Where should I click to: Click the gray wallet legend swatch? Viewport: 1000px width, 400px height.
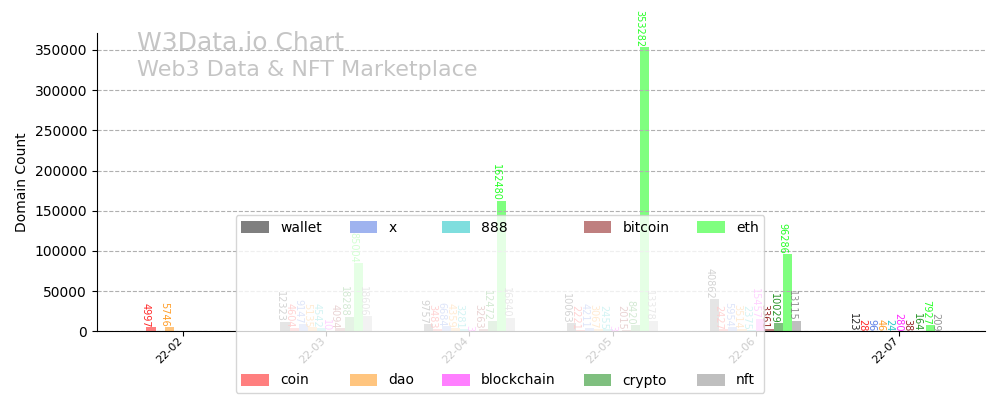point(255,227)
